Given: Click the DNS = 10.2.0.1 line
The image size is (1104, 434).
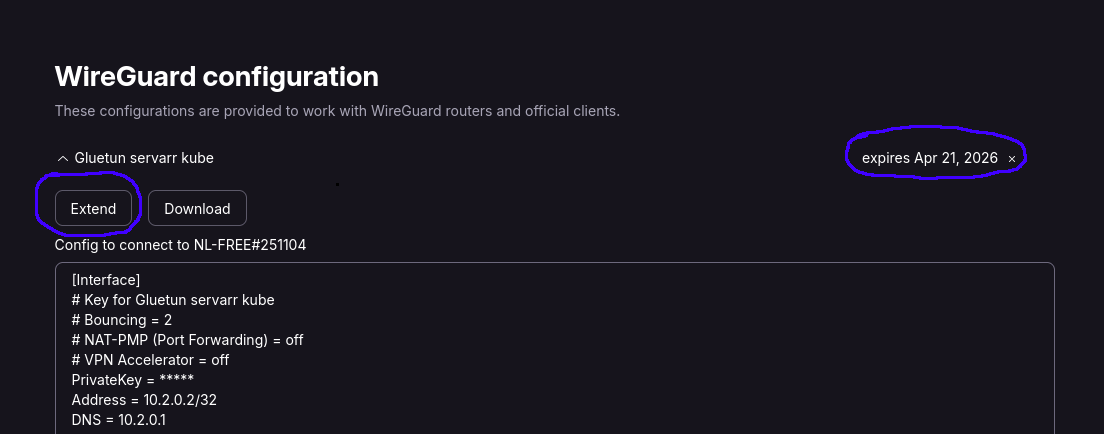Looking at the screenshot, I should (x=118, y=420).
